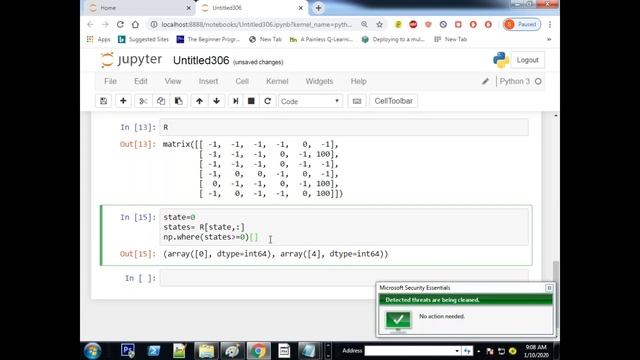
Task: Click the zoom magnifier in address bar
Action: [364, 24]
